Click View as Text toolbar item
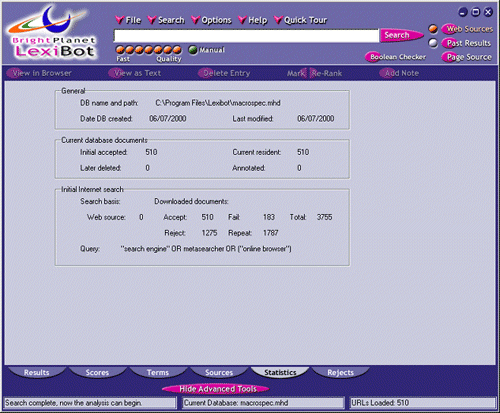500x413 pixels. tap(135, 73)
